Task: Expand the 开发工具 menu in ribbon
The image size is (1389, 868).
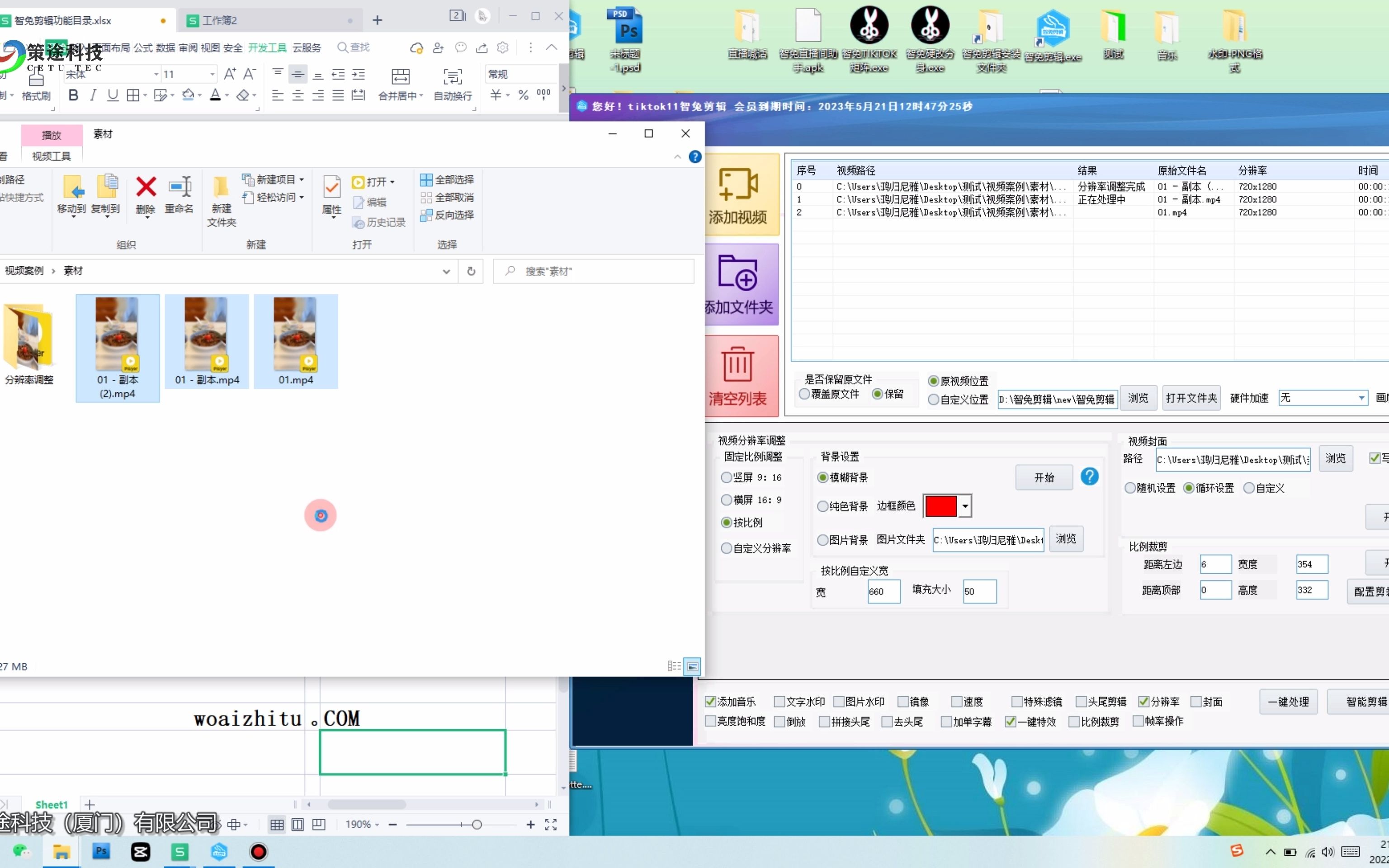Action: click(x=266, y=47)
